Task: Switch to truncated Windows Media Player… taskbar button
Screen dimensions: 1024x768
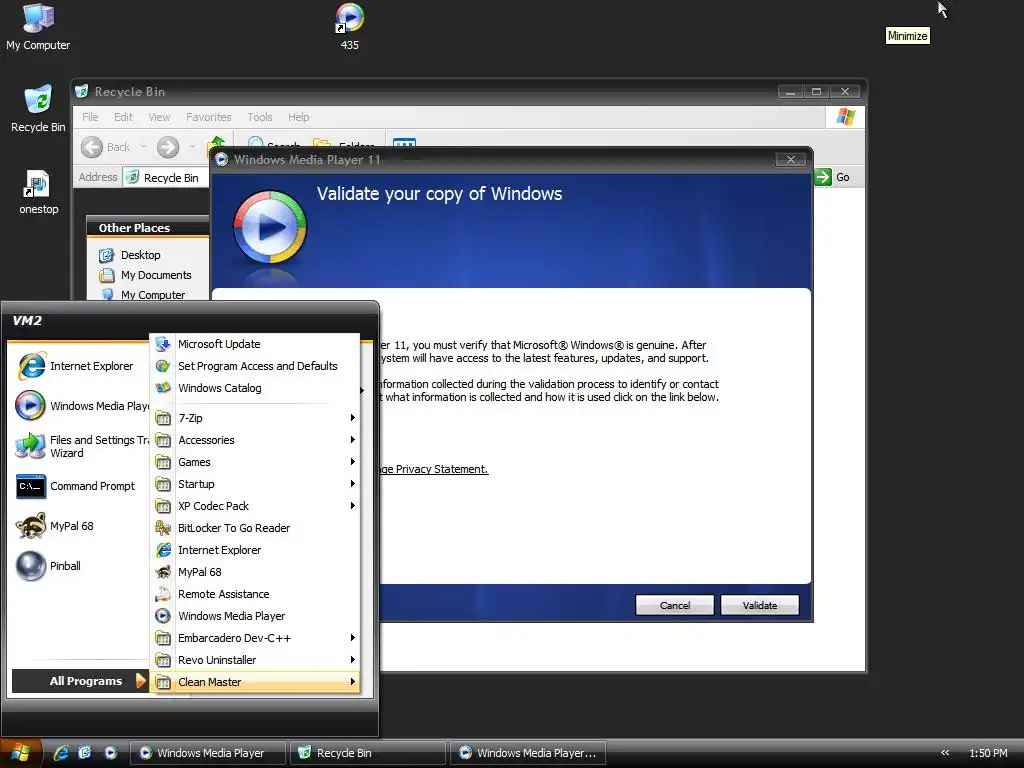Action: (x=528, y=753)
